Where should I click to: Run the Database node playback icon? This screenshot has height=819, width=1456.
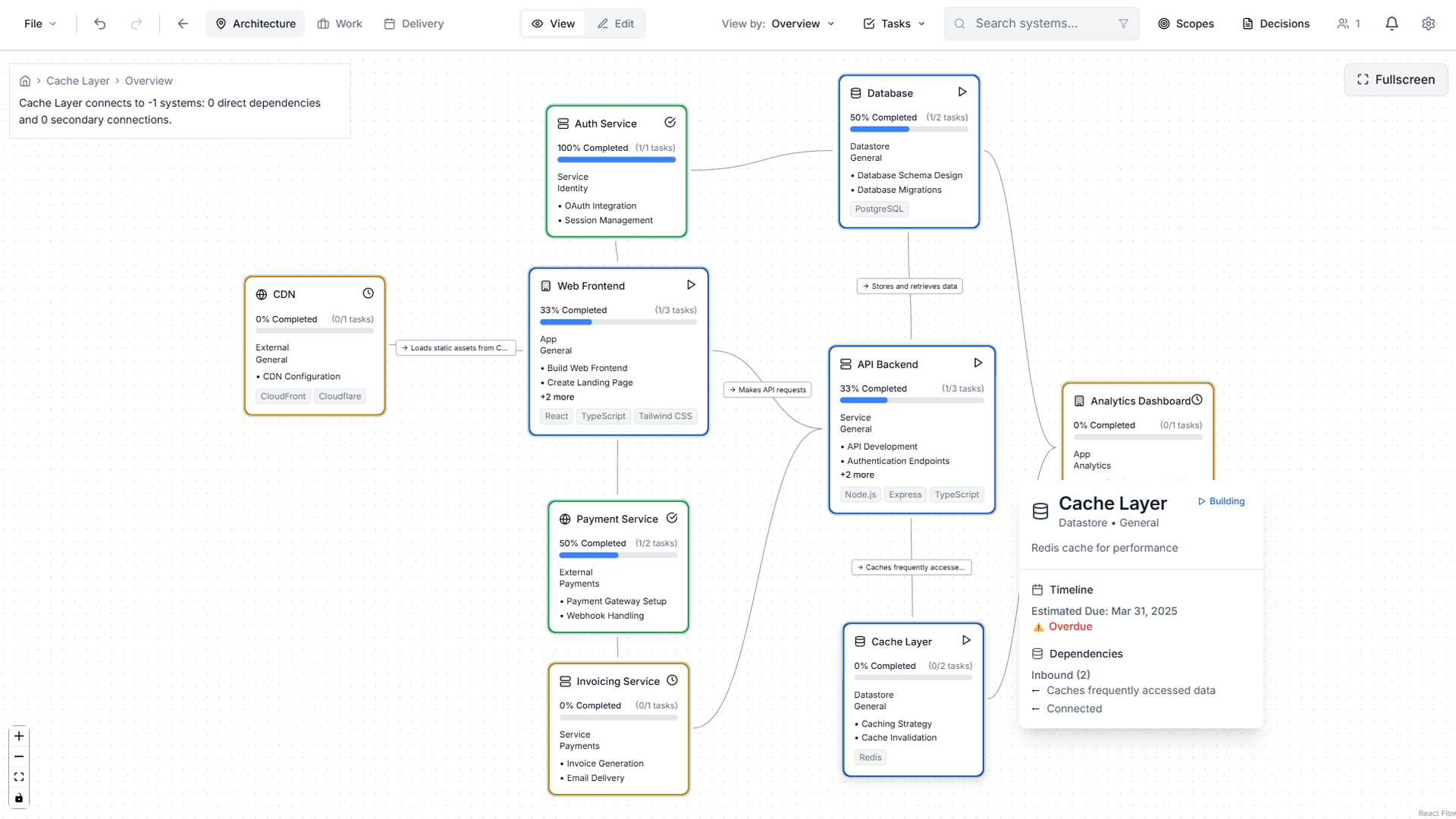[962, 91]
